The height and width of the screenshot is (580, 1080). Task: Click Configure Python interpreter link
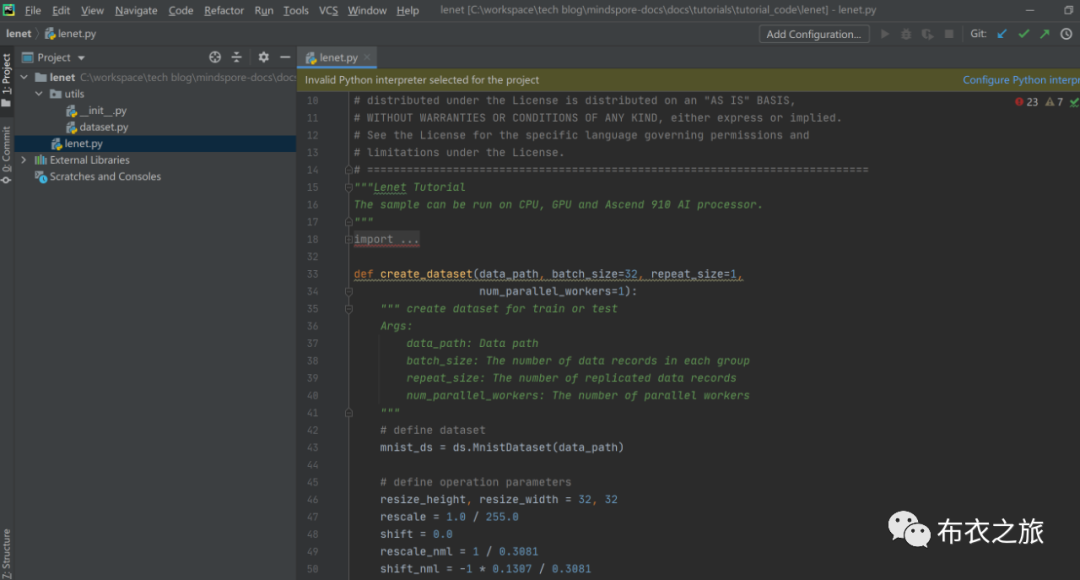(x=1021, y=80)
